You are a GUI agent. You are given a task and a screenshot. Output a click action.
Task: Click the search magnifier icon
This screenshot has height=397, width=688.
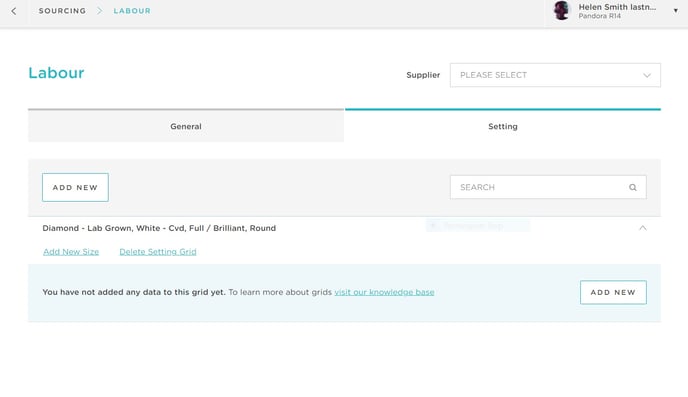633,187
